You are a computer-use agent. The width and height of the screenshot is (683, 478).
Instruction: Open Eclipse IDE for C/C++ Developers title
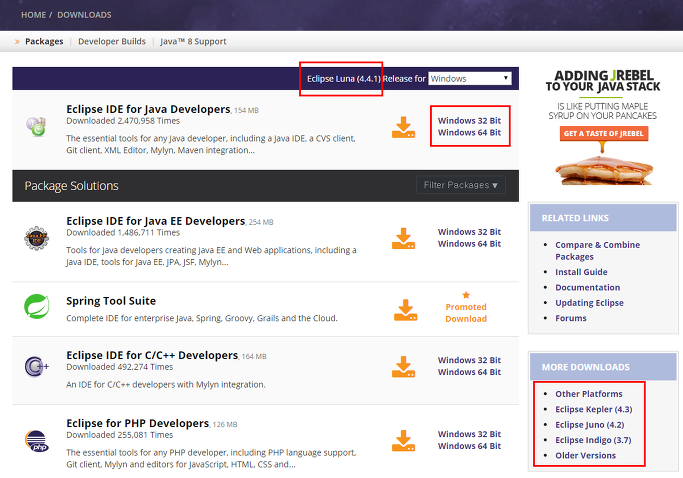click(x=152, y=355)
